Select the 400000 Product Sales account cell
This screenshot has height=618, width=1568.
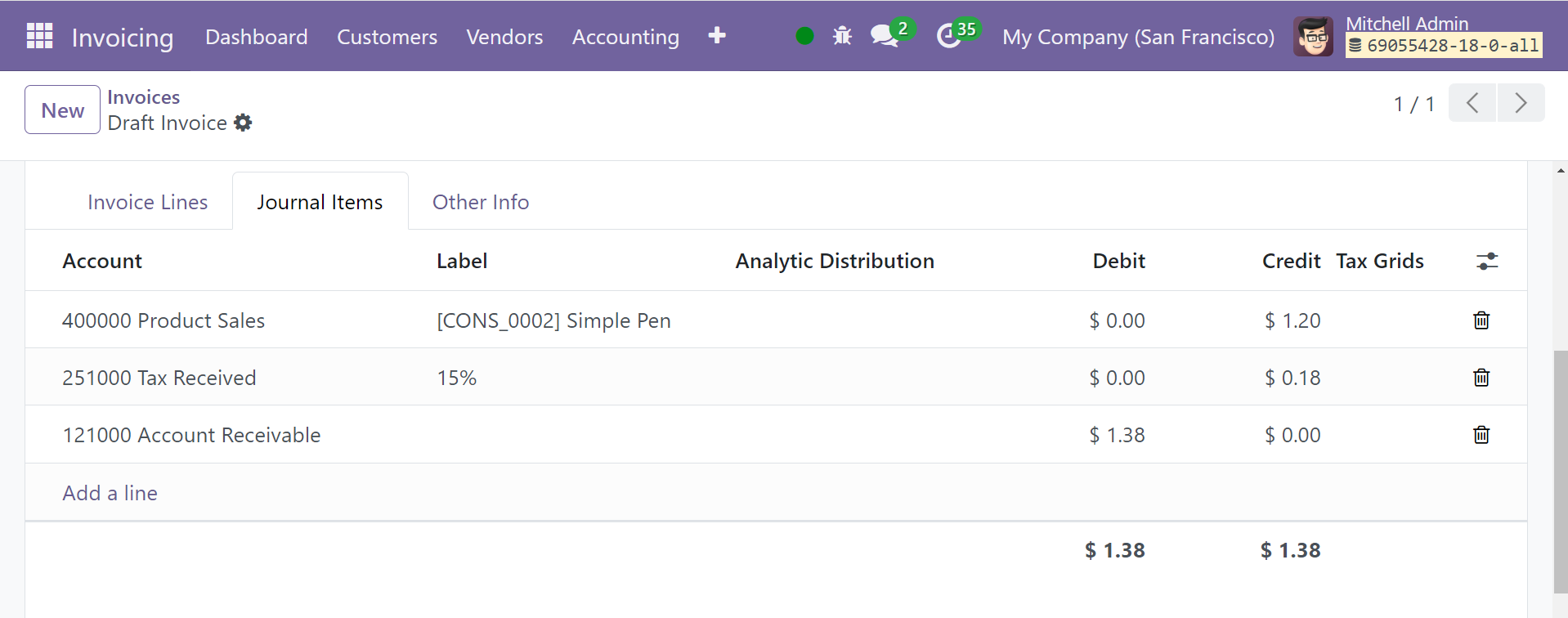click(164, 320)
